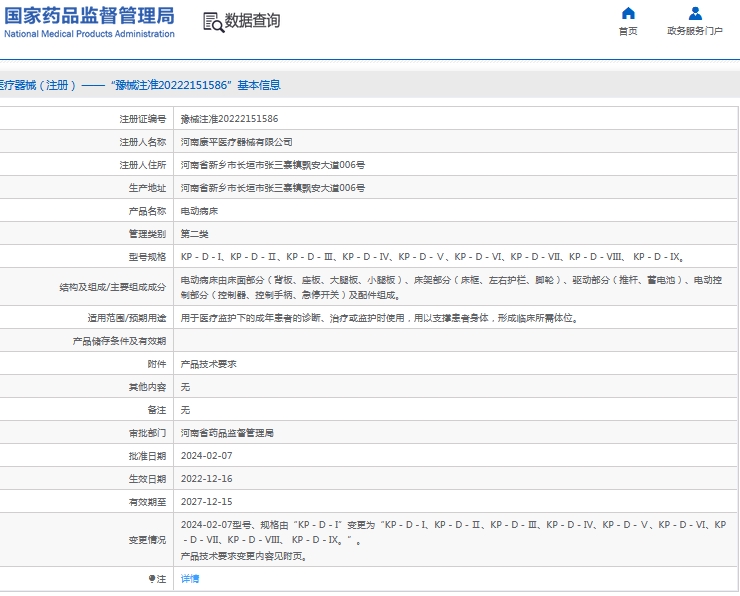This screenshot has width=740, height=596.
Task: Open the 政务服务门户 person icon
Action: pos(695,13)
